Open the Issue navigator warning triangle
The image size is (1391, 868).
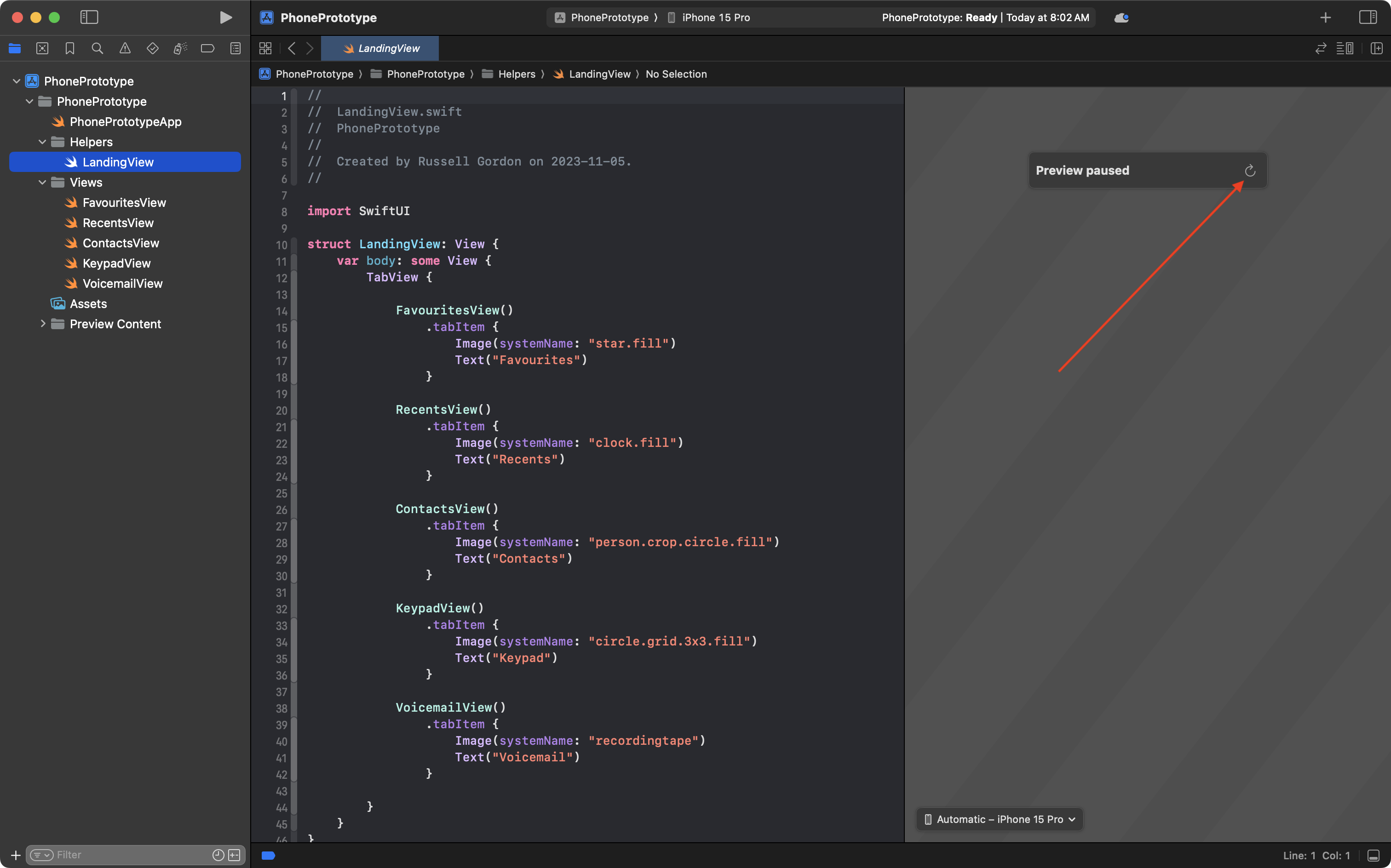pos(125,48)
